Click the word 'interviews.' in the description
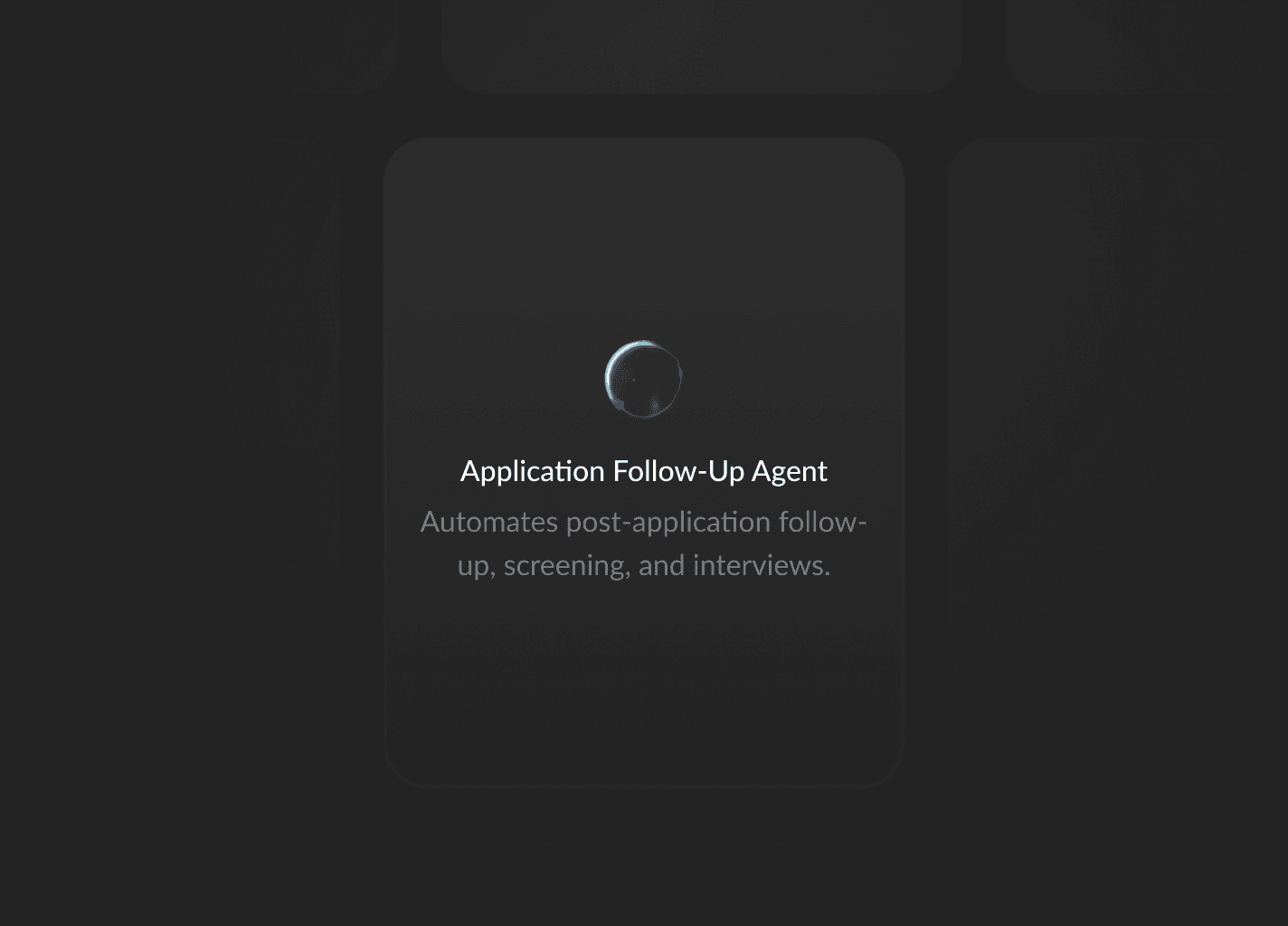 (x=762, y=565)
